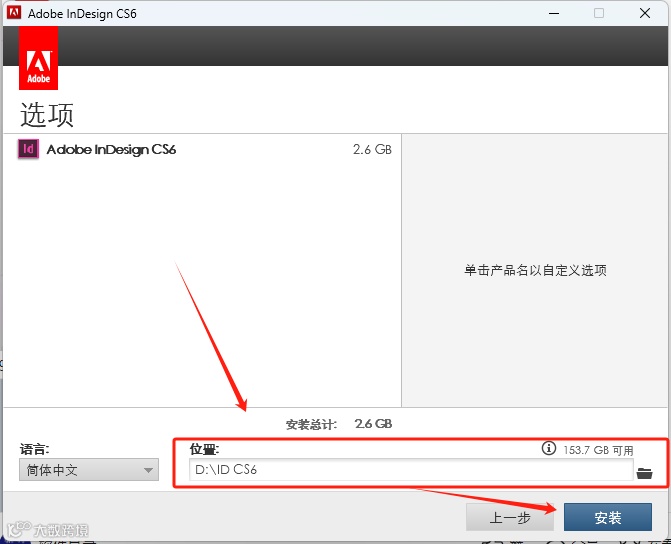The image size is (671, 544).
Task: Click the 2.6 GB product size value
Action: pyautogui.click(x=372, y=149)
